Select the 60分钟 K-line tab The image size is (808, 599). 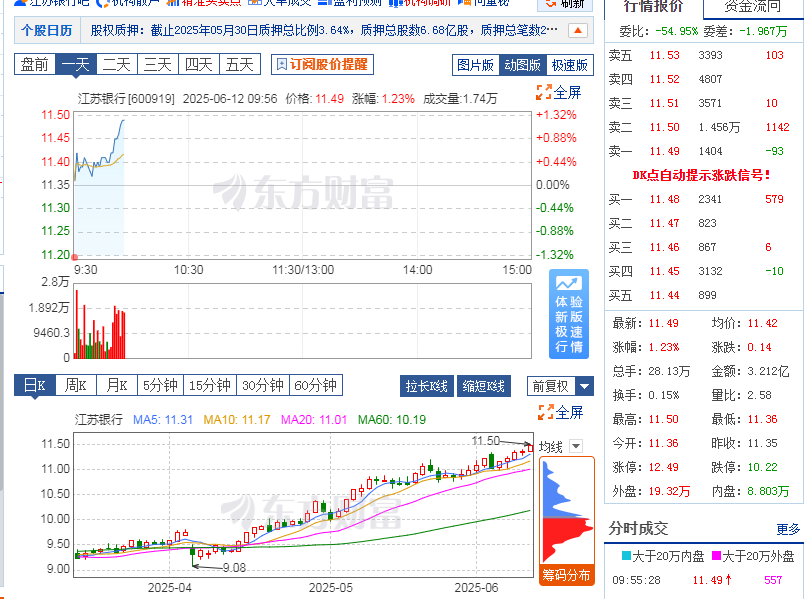coord(315,385)
